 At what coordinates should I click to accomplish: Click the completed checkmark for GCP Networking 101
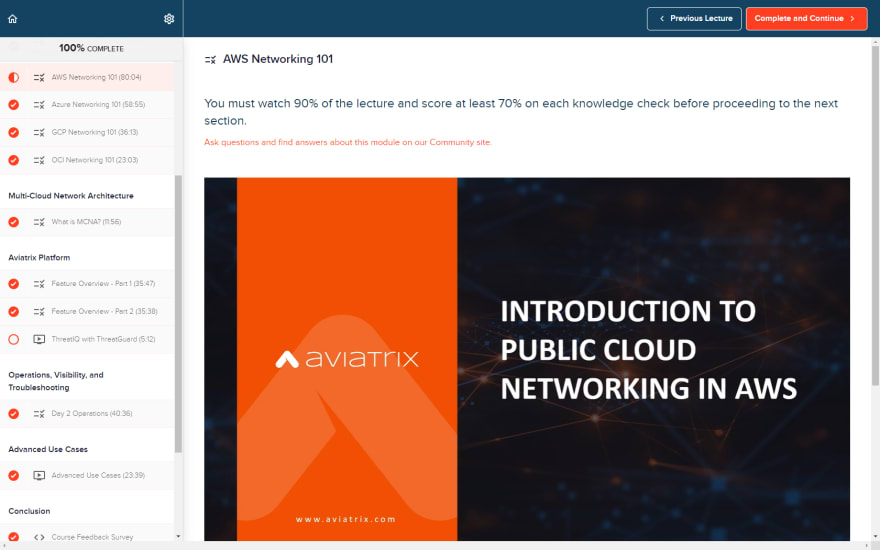13,132
